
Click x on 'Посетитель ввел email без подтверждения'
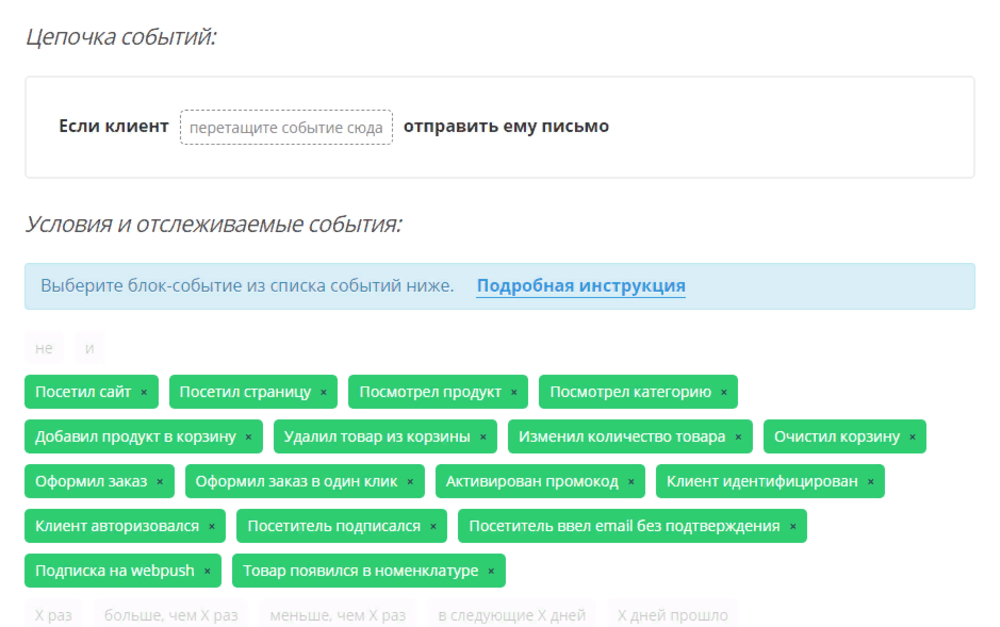pos(793,526)
